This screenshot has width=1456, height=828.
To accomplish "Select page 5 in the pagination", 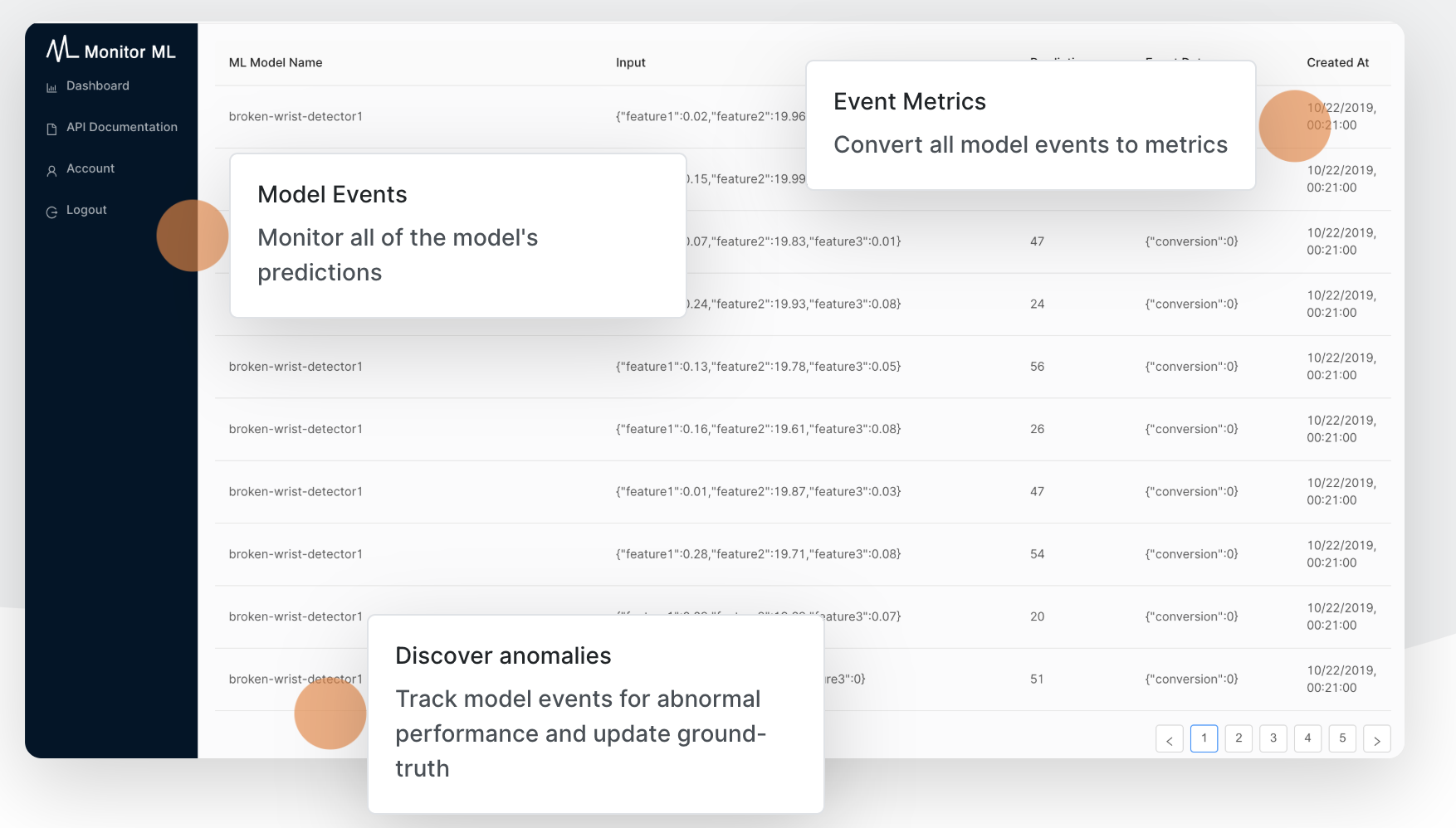I will click(1342, 738).
